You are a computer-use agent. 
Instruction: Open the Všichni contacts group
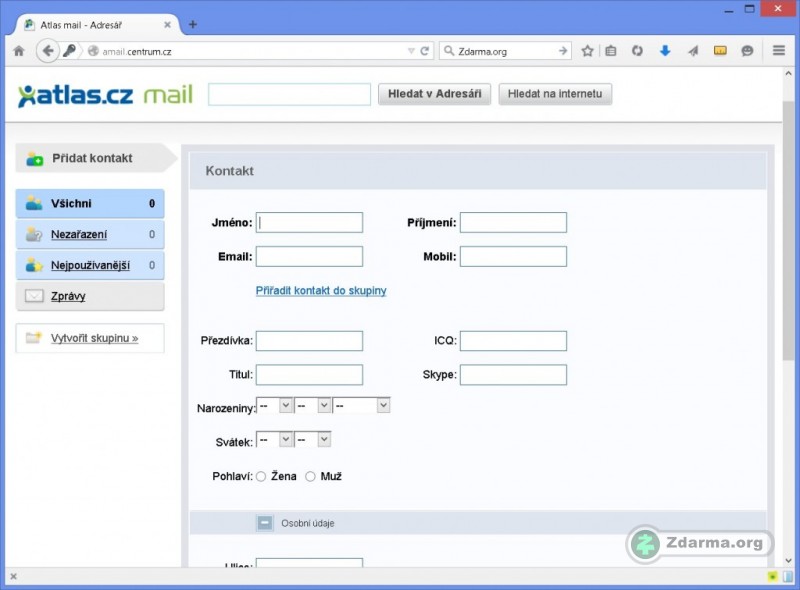tap(90, 204)
